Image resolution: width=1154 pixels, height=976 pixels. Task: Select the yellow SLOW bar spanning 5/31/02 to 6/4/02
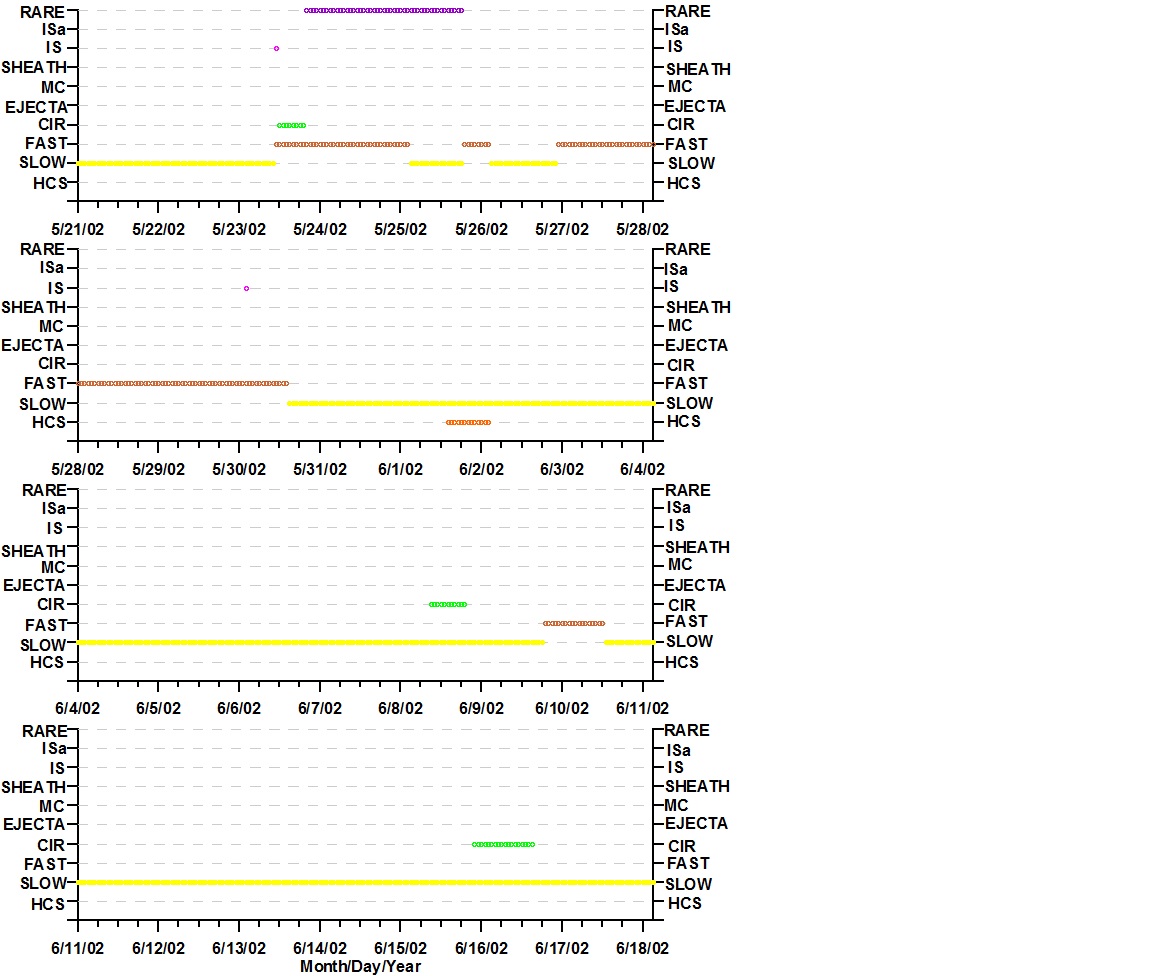tap(471, 403)
